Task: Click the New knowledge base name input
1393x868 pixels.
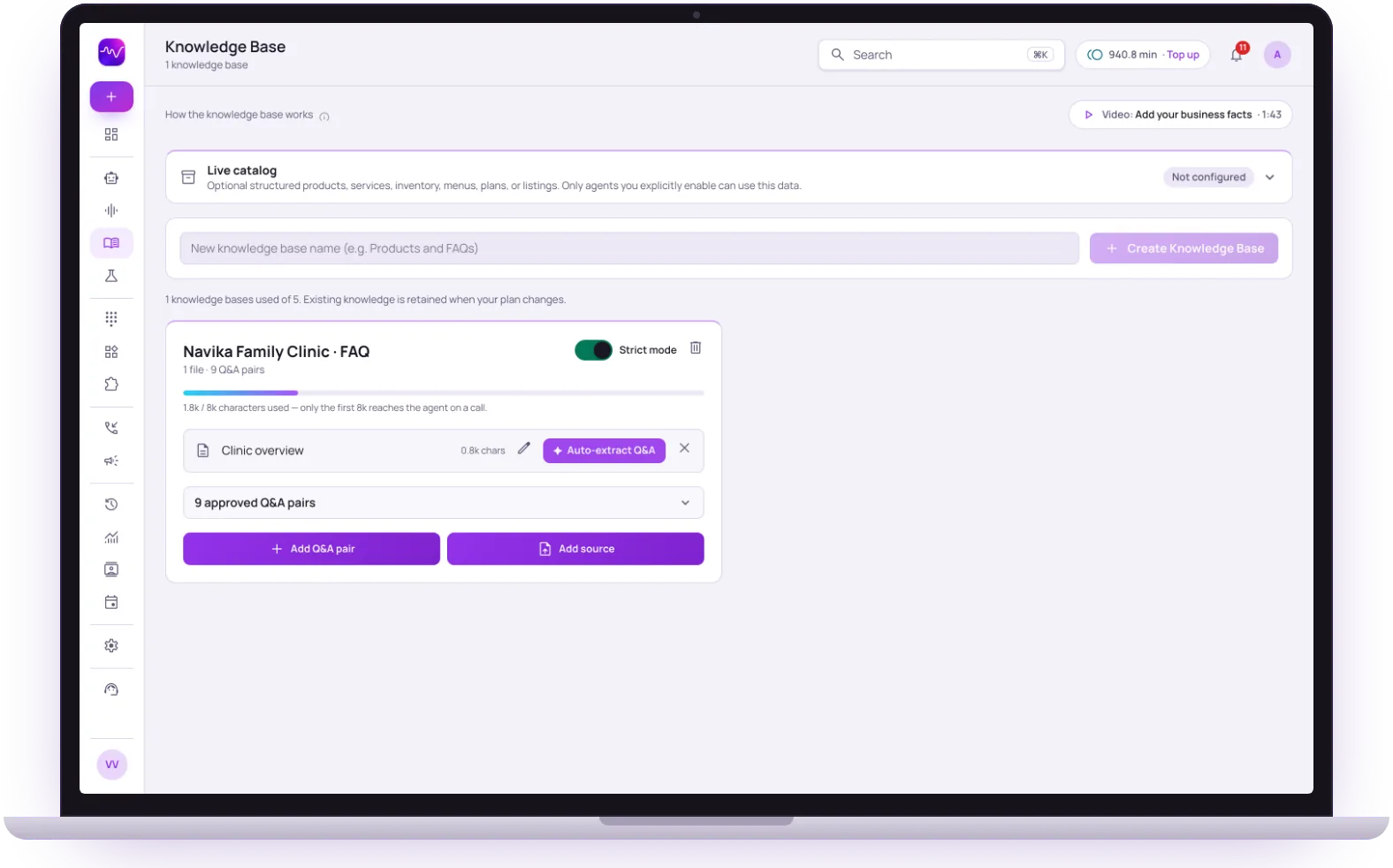Action: pyautogui.click(x=629, y=248)
